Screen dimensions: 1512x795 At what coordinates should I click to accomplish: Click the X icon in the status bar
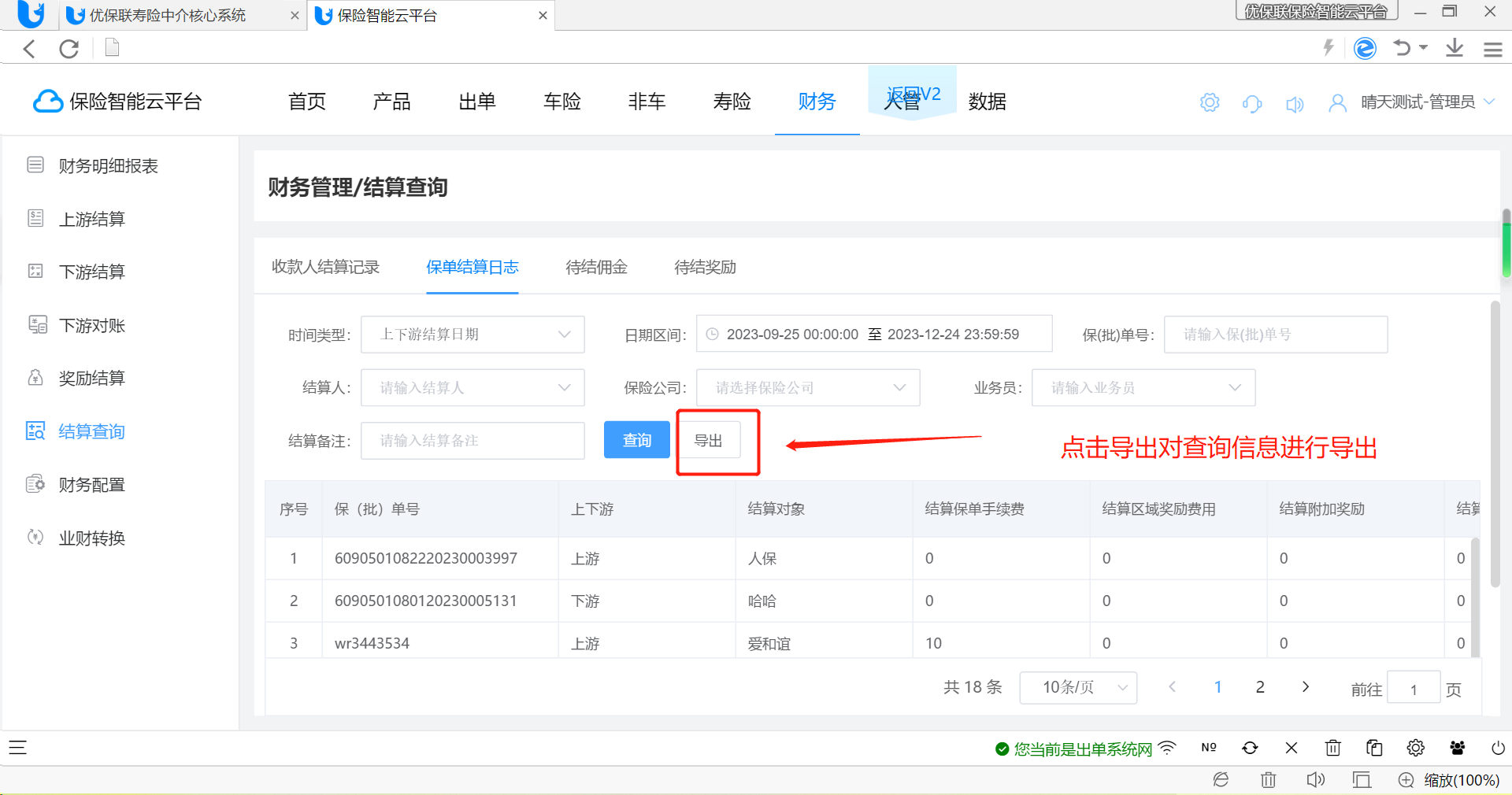click(x=1291, y=748)
